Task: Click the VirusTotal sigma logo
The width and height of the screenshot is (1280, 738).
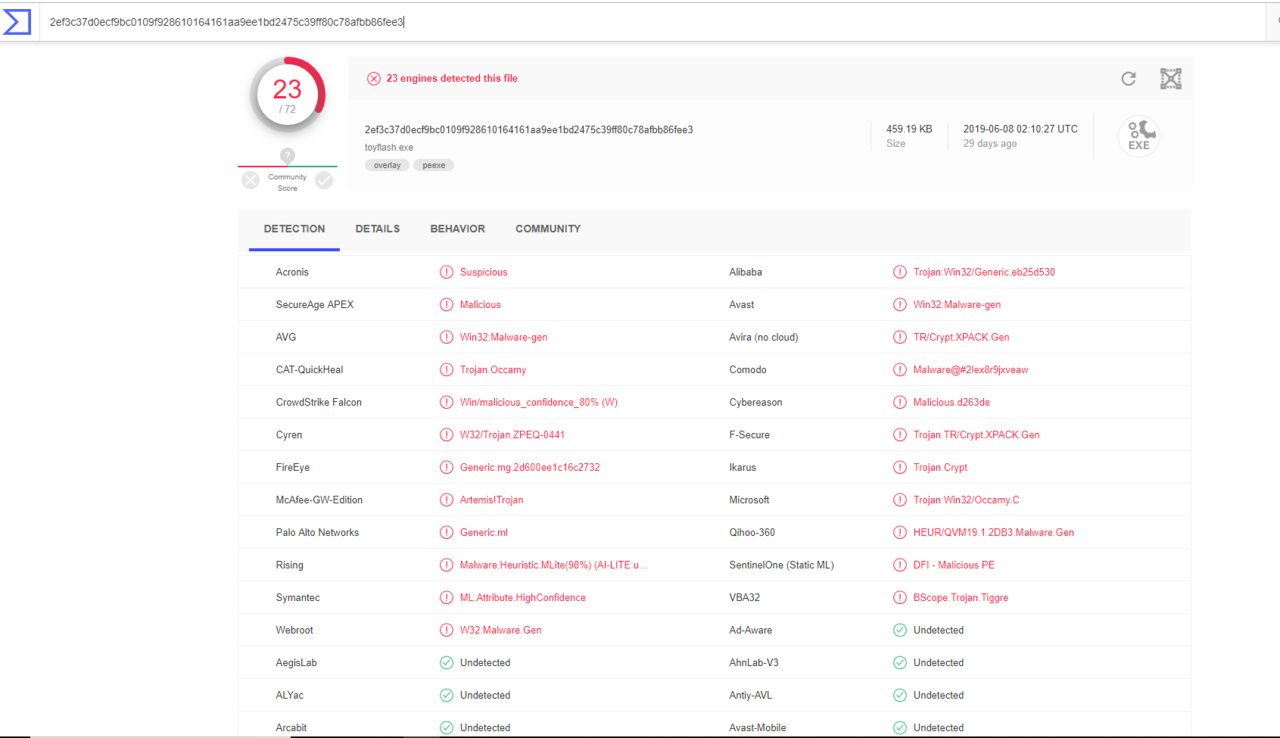Action: (17, 21)
